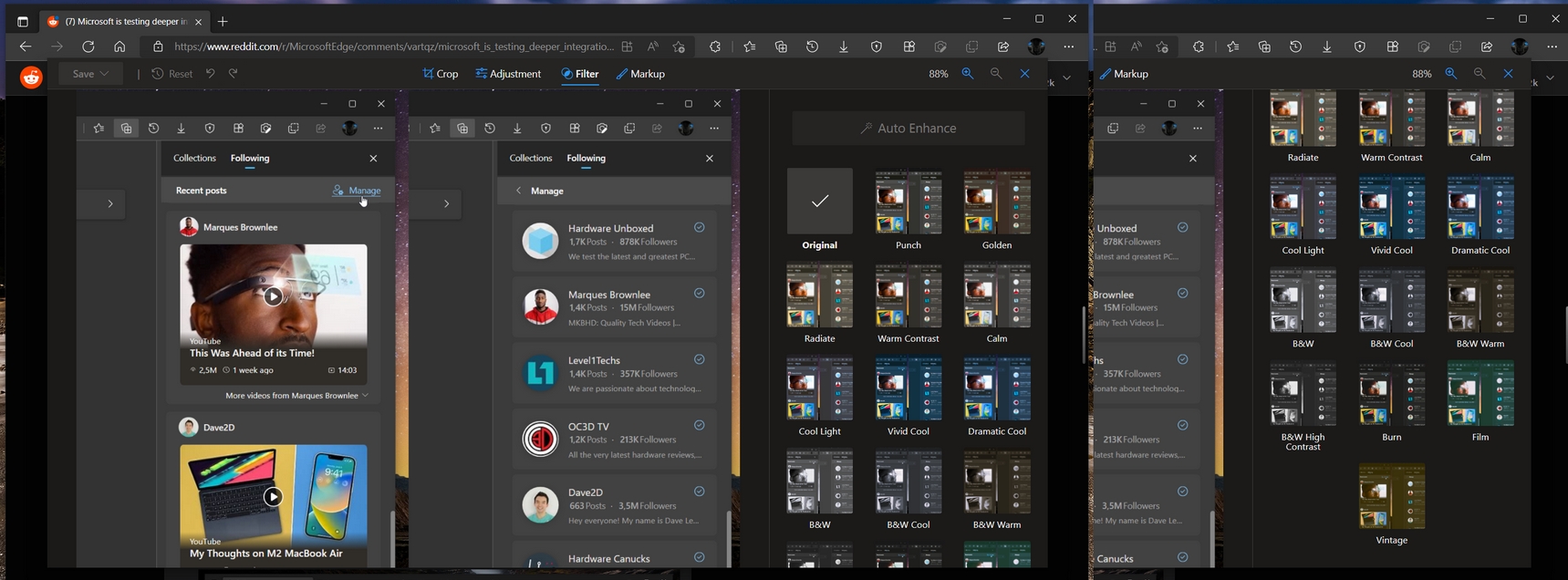Expand More videos from Marques Brownlee
The image size is (1568, 580).
click(x=296, y=396)
